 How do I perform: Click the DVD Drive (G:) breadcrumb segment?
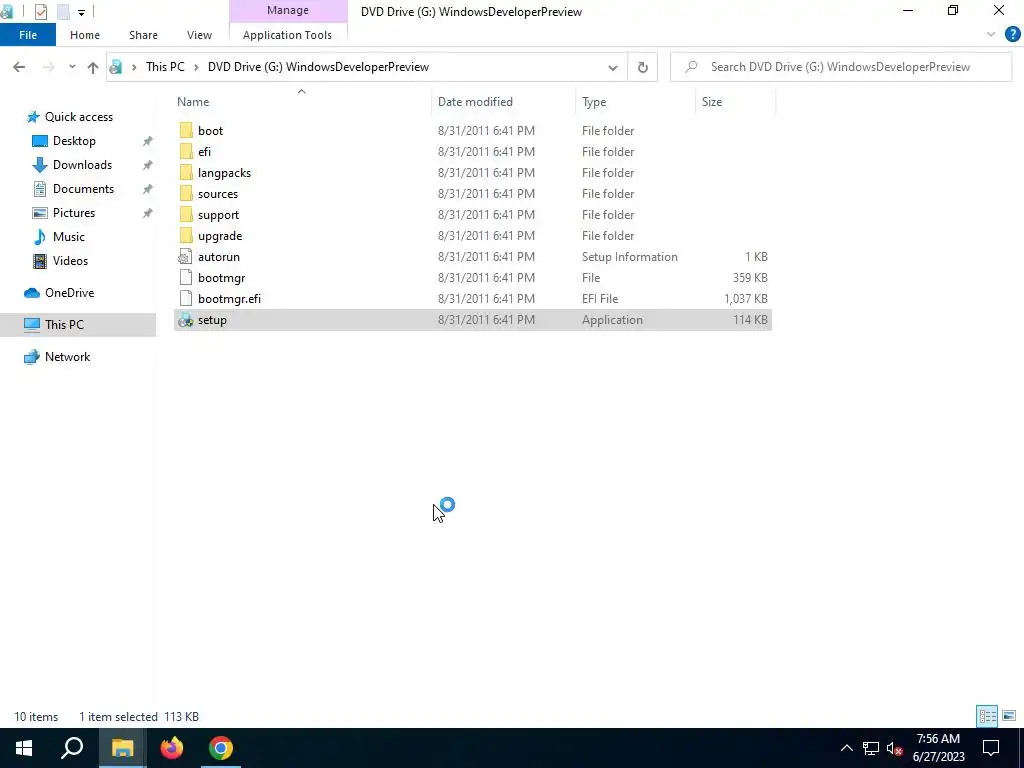(x=318, y=67)
